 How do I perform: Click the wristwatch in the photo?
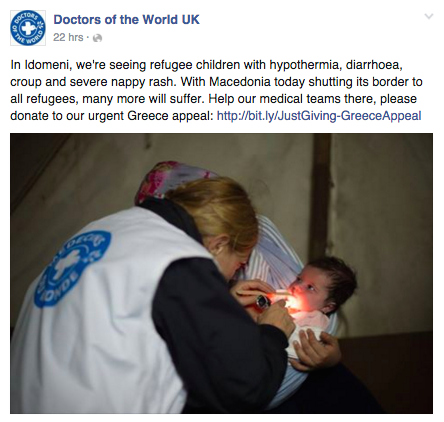(263, 302)
